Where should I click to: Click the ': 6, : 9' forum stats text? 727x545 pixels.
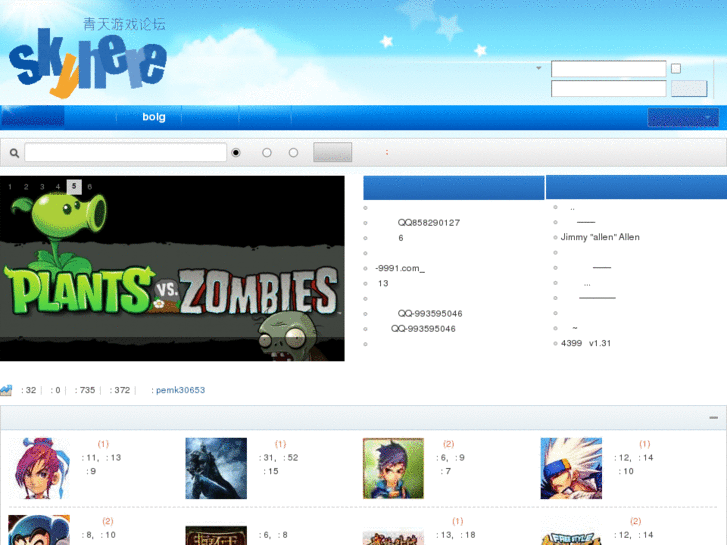(451, 457)
